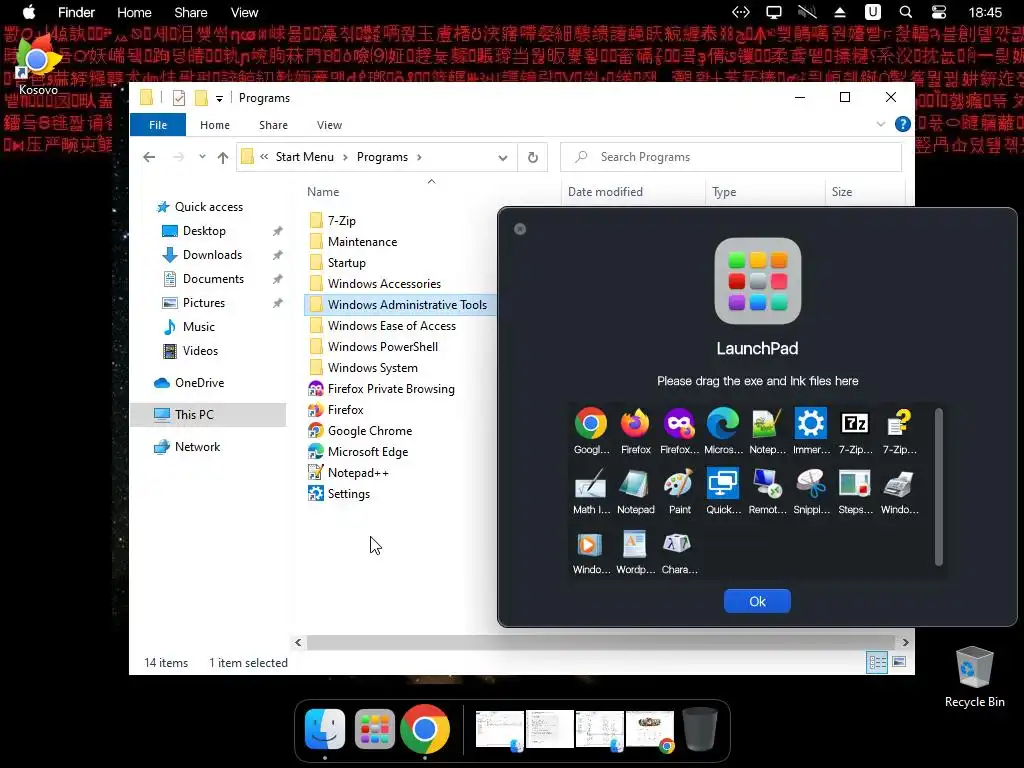Open Notepad icon in LaunchPad grid

pos(635,484)
